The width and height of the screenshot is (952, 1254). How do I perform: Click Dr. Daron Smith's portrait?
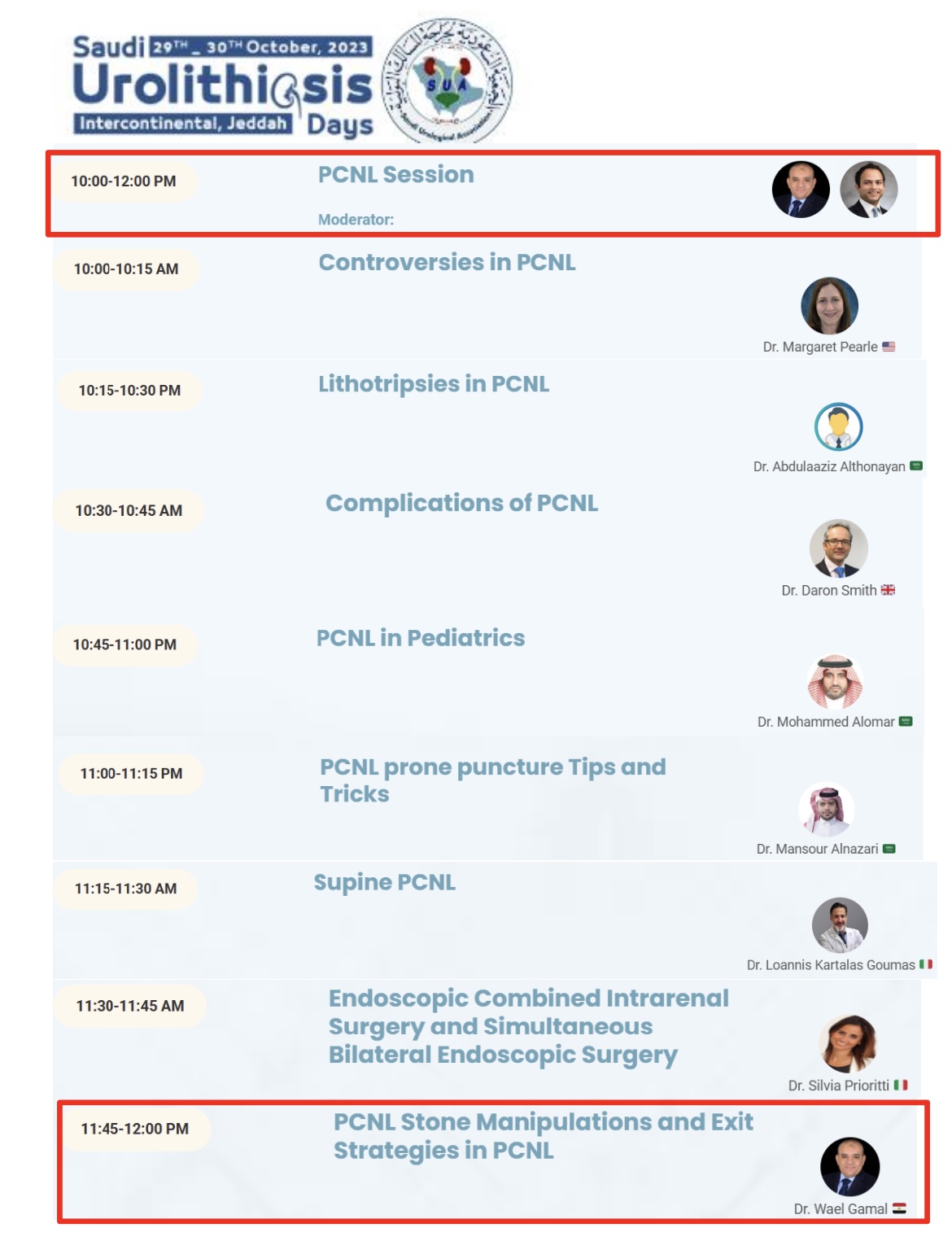pyautogui.click(x=838, y=548)
